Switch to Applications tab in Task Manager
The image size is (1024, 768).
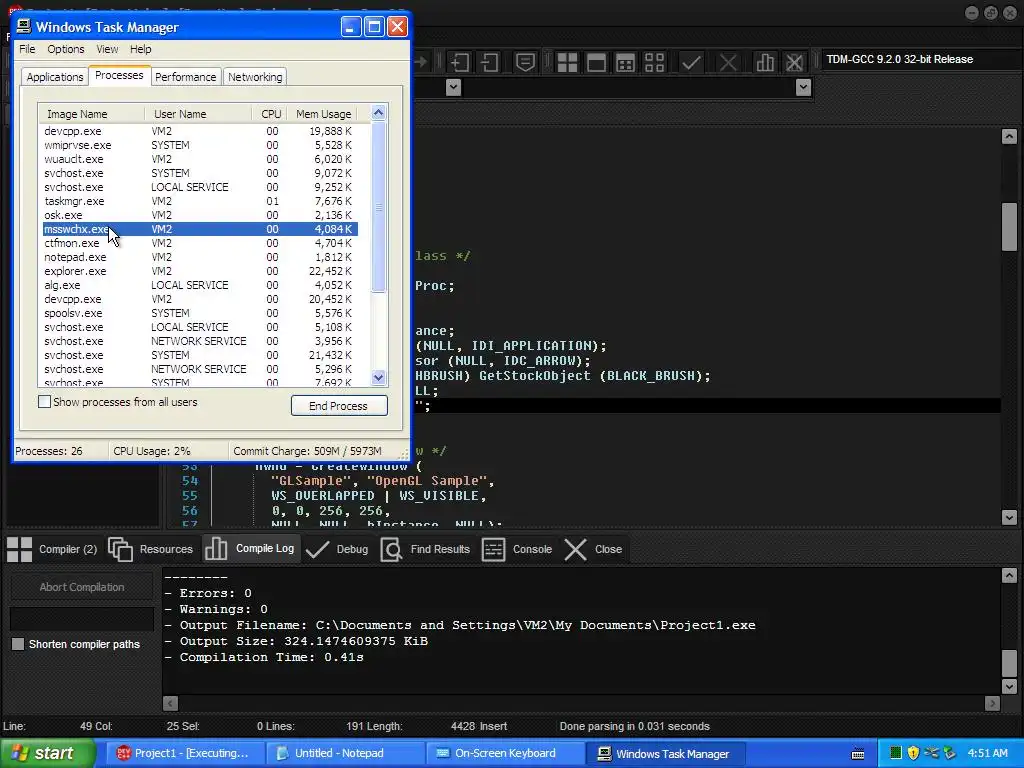[55, 77]
